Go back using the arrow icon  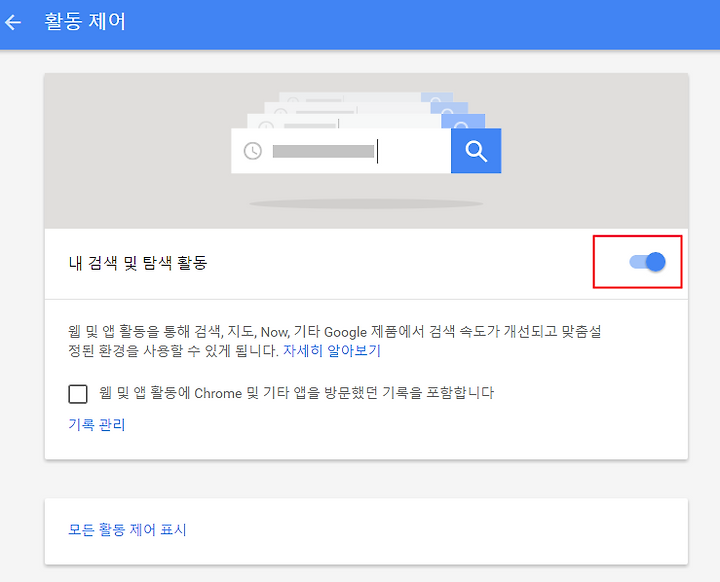coord(13,22)
